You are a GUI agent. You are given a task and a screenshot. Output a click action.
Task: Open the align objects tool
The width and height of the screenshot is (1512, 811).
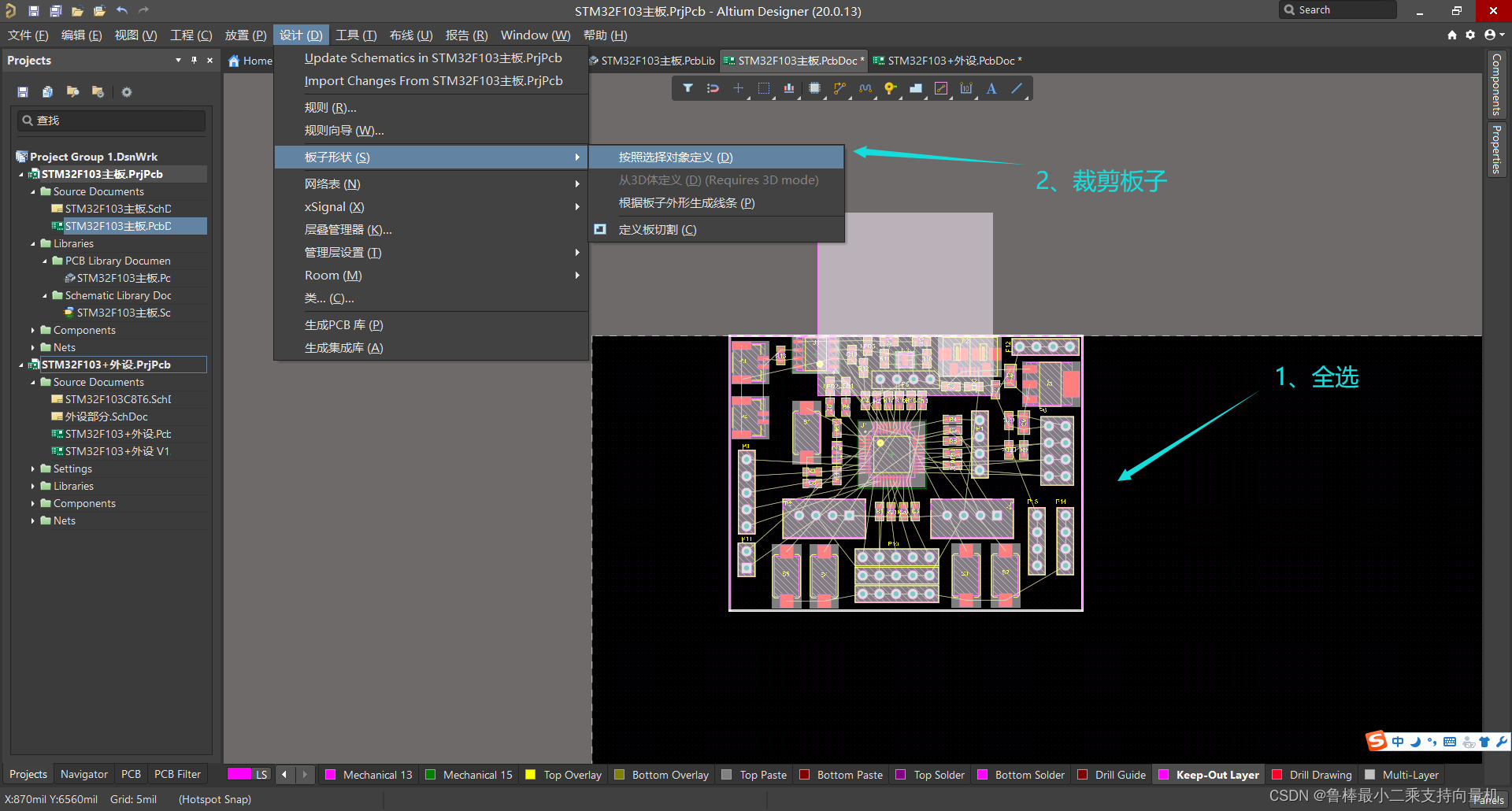click(789, 88)
